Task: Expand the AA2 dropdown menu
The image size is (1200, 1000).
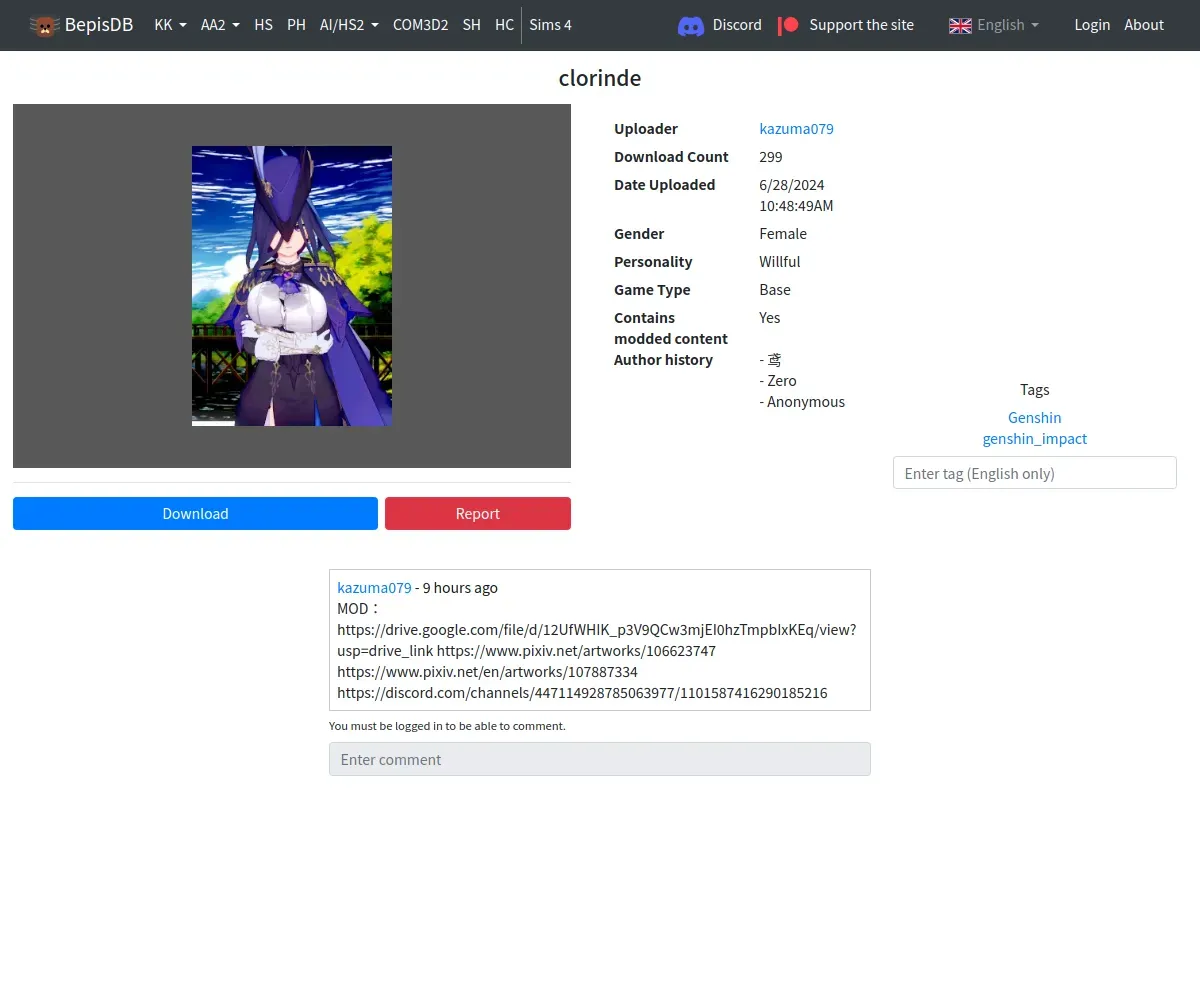Action: pos(220,25)
